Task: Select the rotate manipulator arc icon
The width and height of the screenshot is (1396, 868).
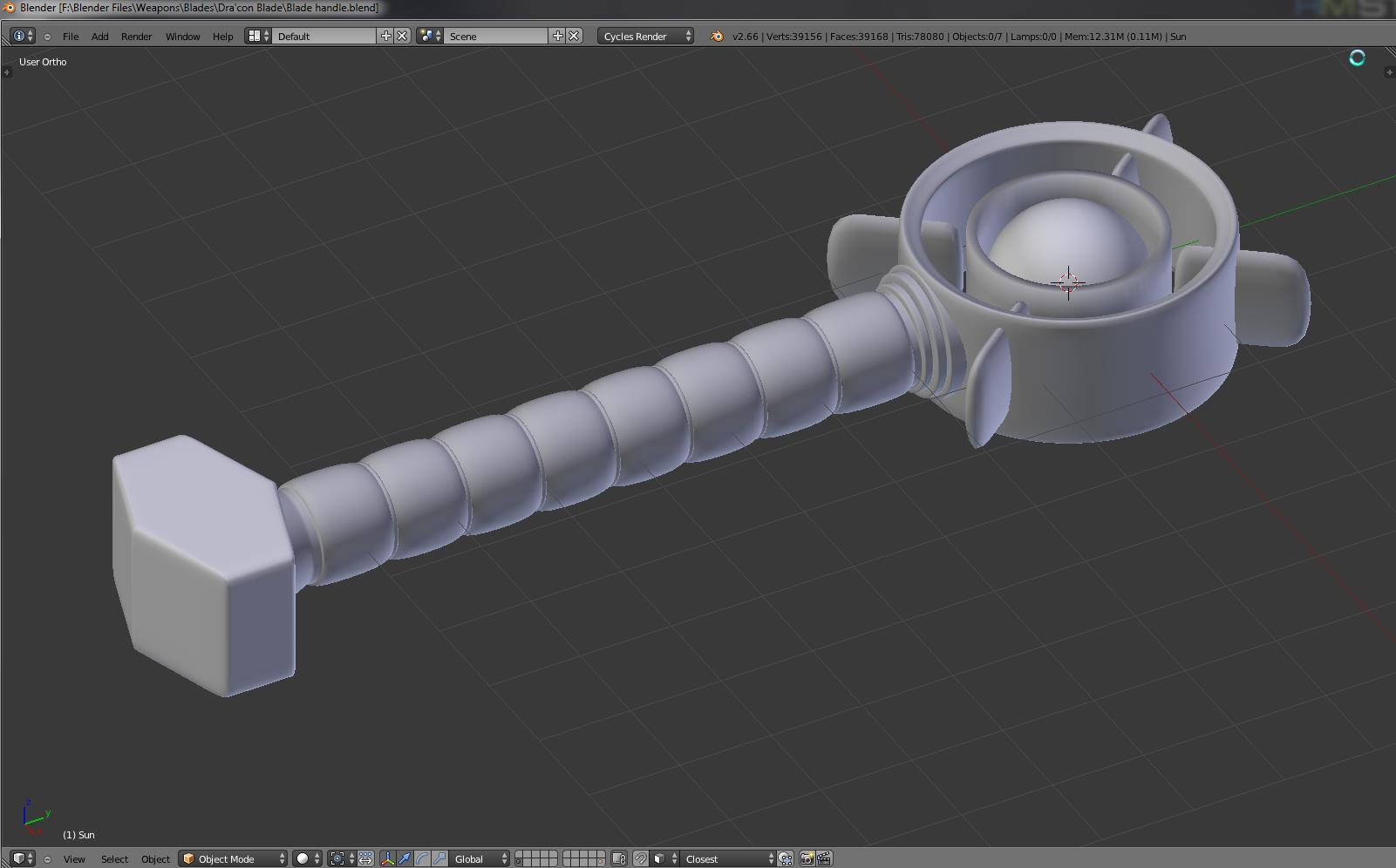Action: (x=422, y=858)
